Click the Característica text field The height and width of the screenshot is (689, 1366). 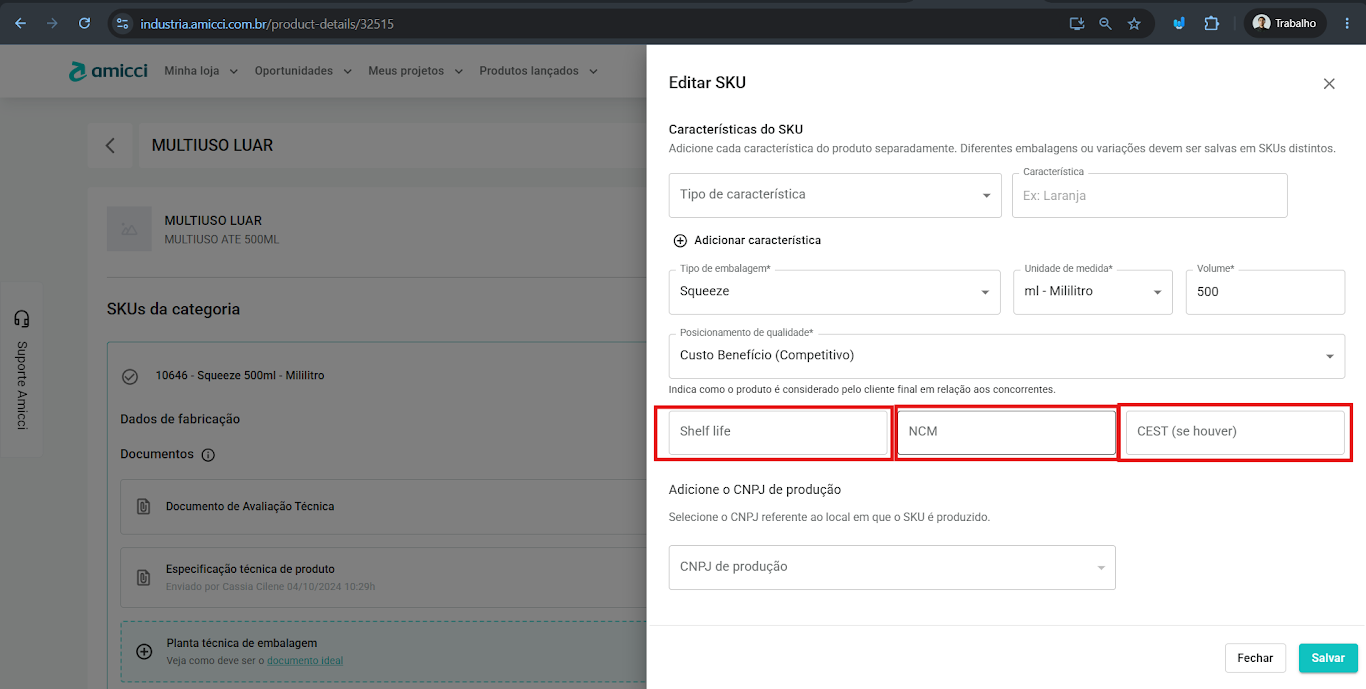click(1150, 195)
